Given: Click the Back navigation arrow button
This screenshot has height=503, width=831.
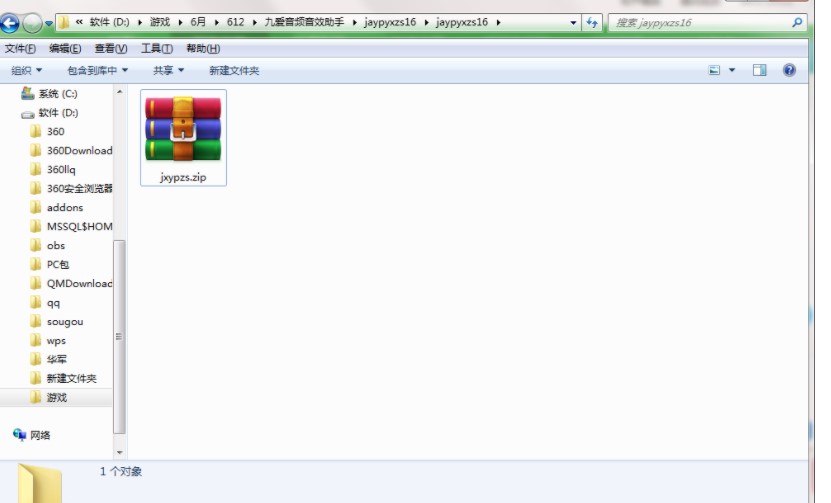Looking at the screenshot, I should 10,23.
